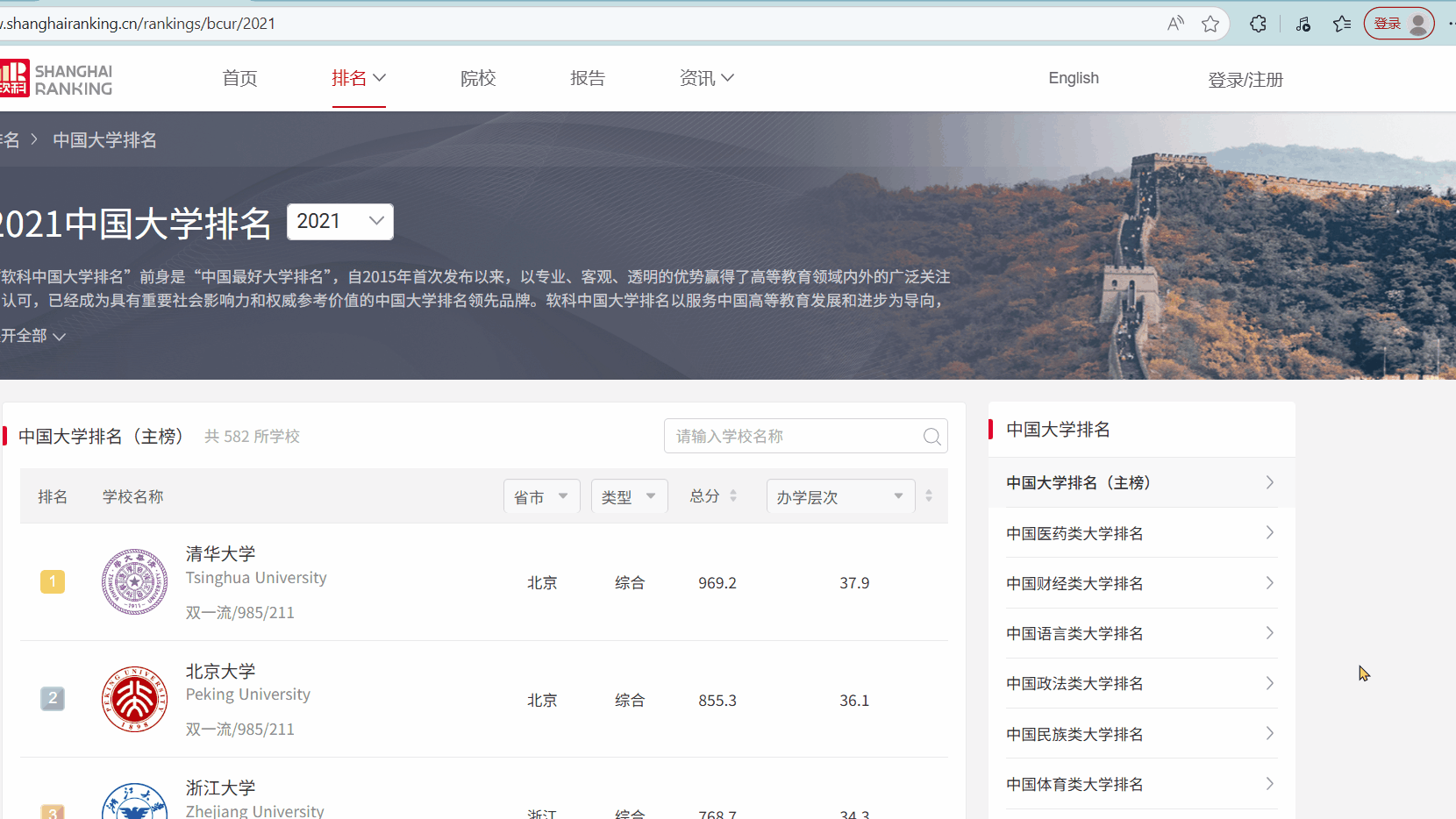
Task: Open the 办学层次 indicator dropdown
Action: pos(840,497)
